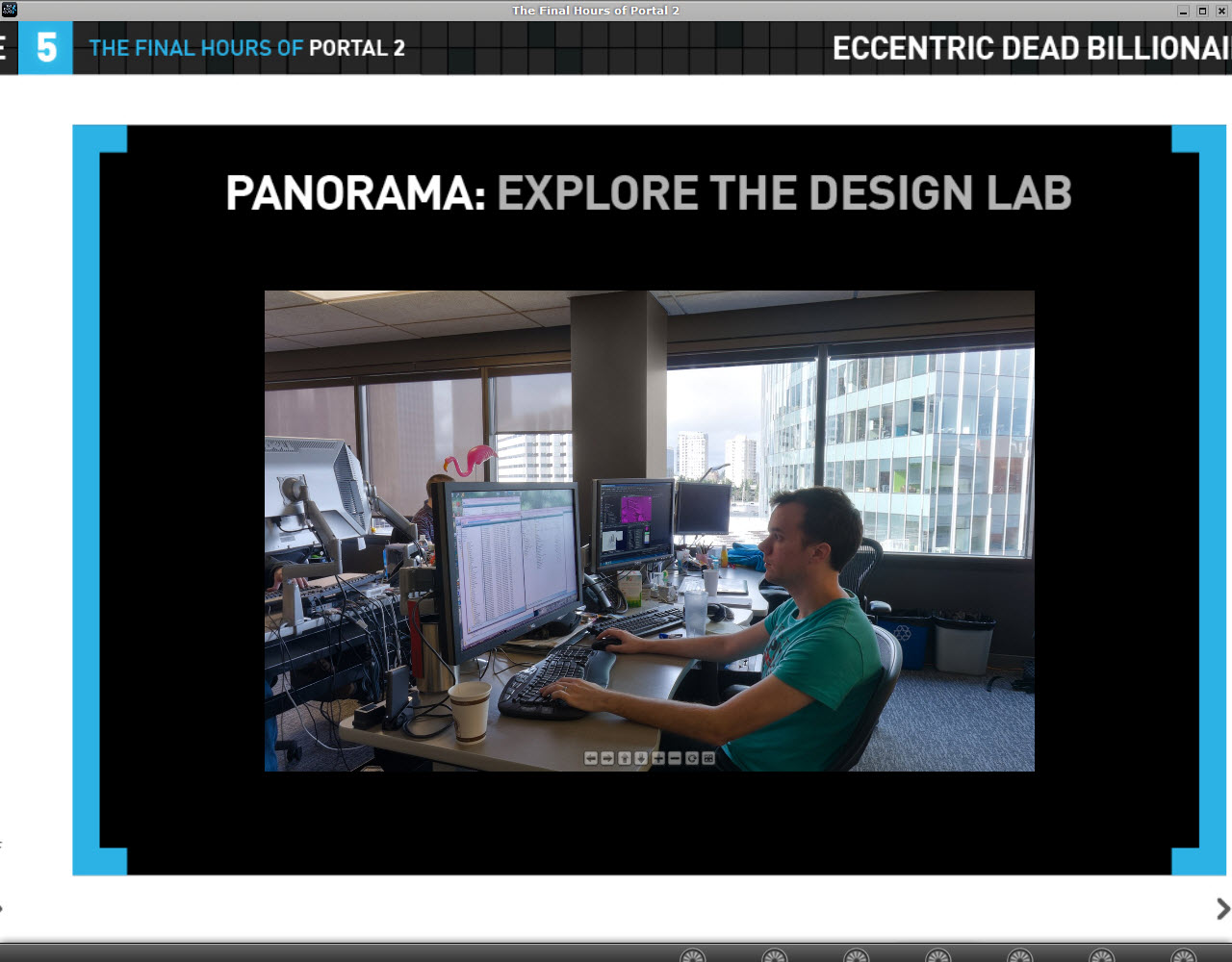Minimize The Final Hours of Portal 2 window
The image size is (1232, 962).
pos(1184,11)
